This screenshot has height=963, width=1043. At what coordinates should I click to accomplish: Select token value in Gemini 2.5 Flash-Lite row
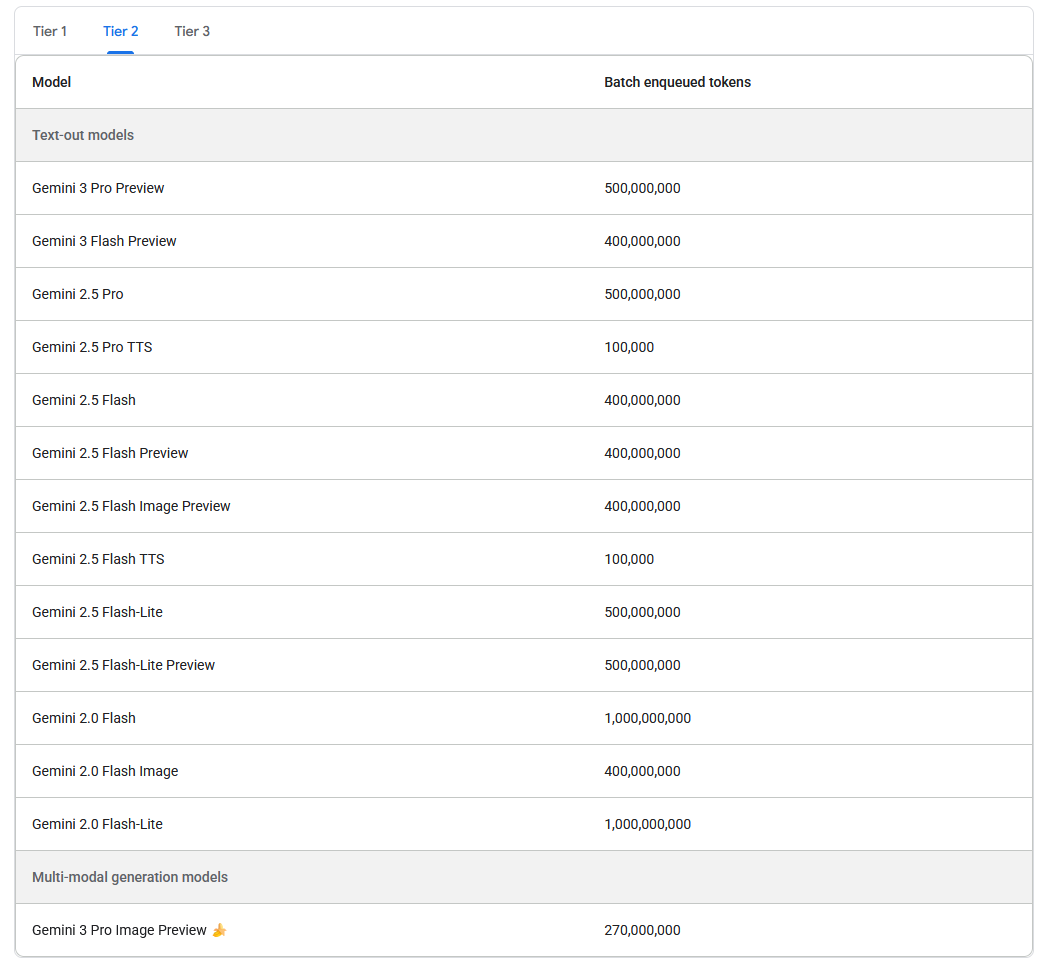click(x=642, y=612)
